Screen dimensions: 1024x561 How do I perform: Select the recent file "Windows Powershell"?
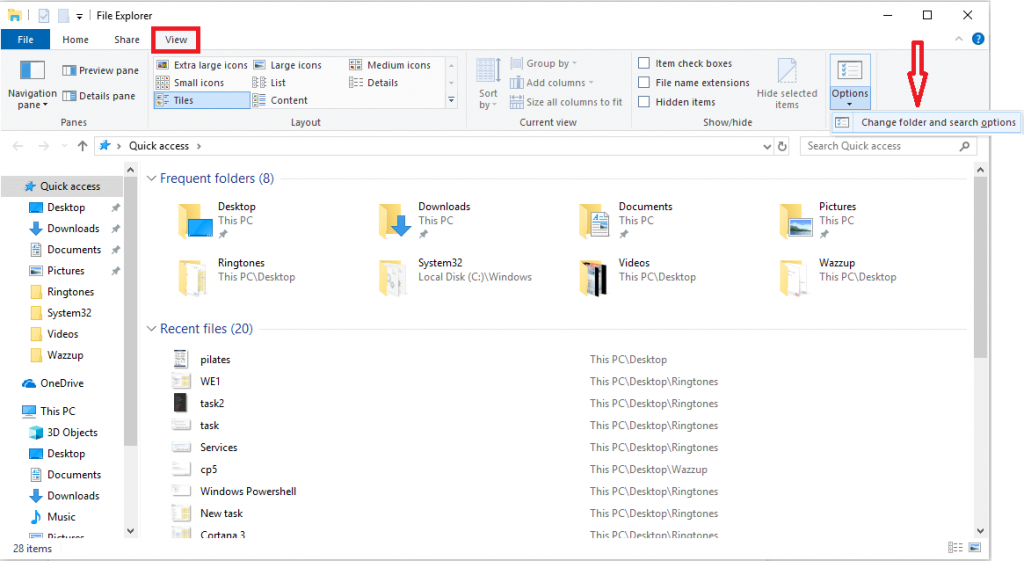pyautogui.click(x=248, y=491)
